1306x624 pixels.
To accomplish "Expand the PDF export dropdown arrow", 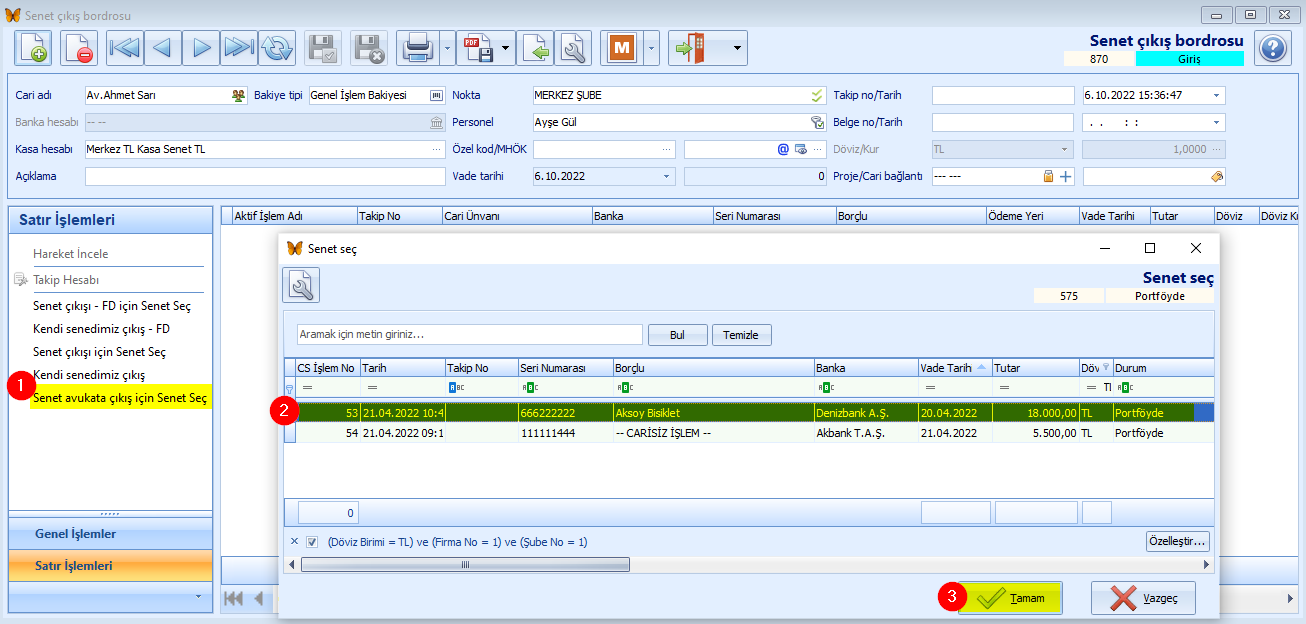I will (x=507, y=47).
